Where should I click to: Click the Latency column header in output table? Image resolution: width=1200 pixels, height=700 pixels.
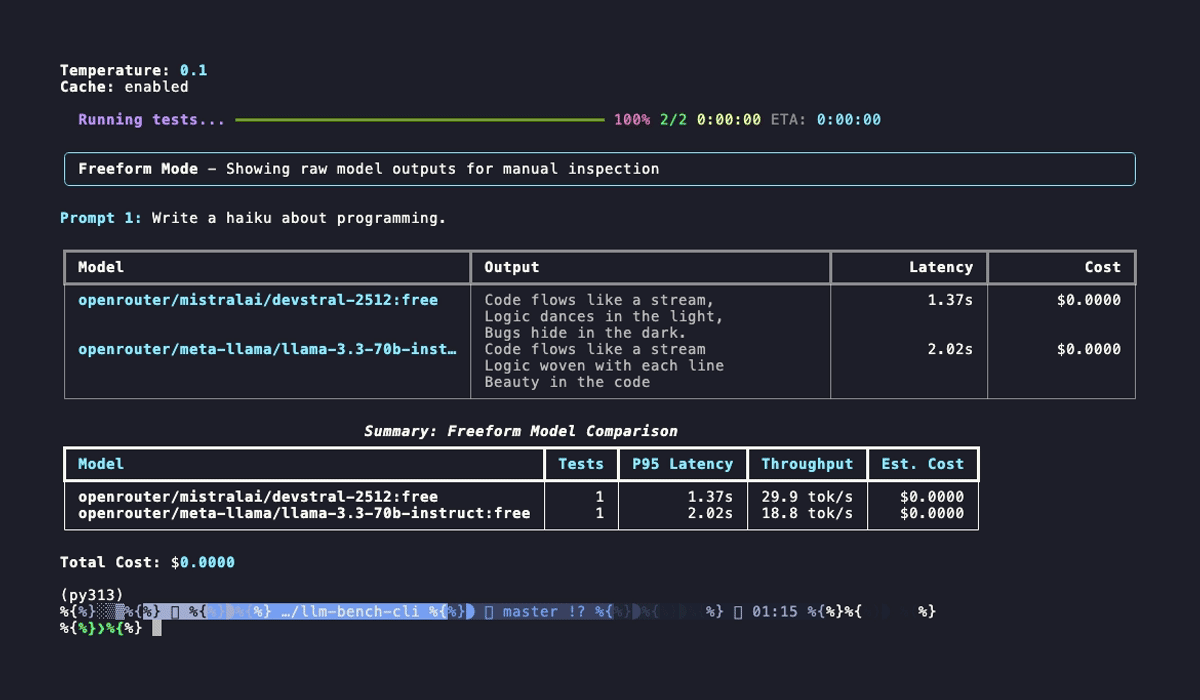pos(941,267)
